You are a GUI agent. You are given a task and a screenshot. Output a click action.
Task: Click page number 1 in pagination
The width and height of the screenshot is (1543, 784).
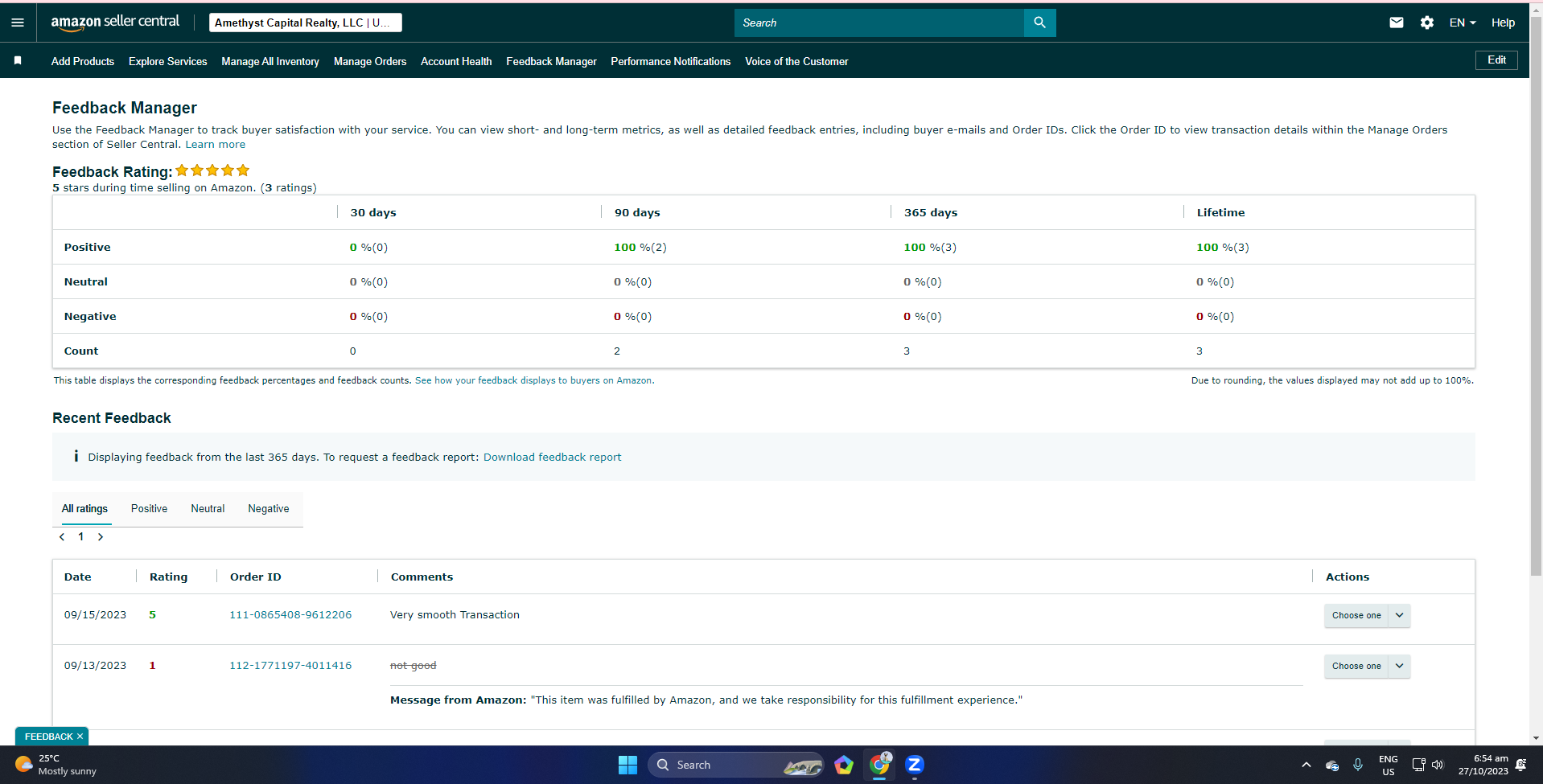click(x=80, y=536)
